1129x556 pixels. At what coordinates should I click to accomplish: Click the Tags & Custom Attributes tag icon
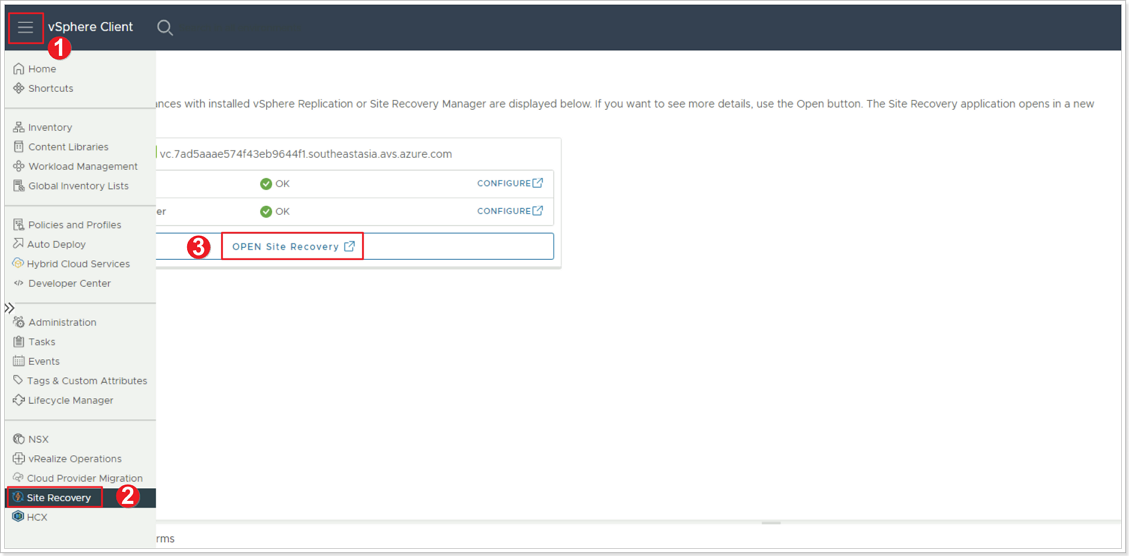[x=19, y=380]
